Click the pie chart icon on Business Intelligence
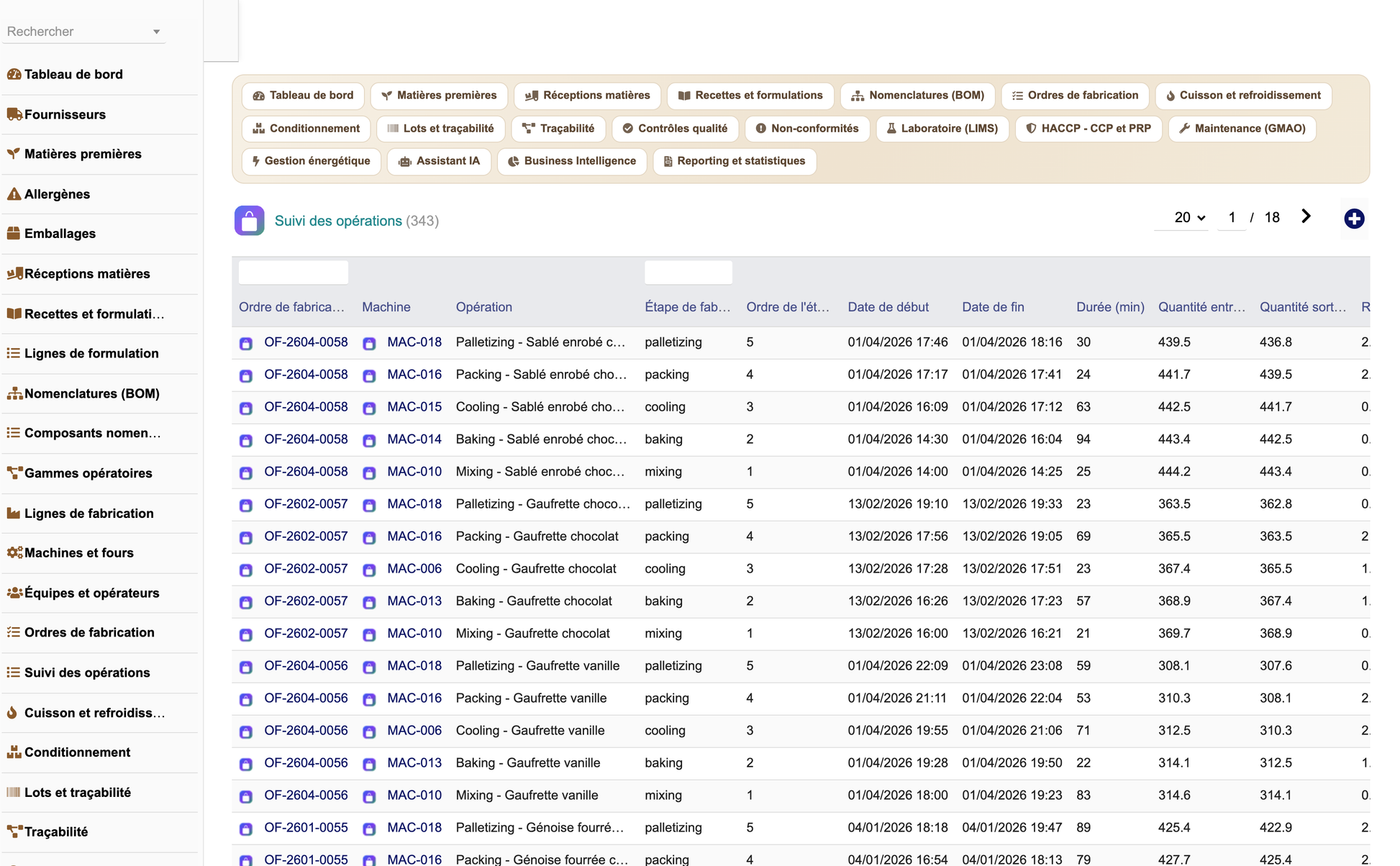 [x=513, y=162]
